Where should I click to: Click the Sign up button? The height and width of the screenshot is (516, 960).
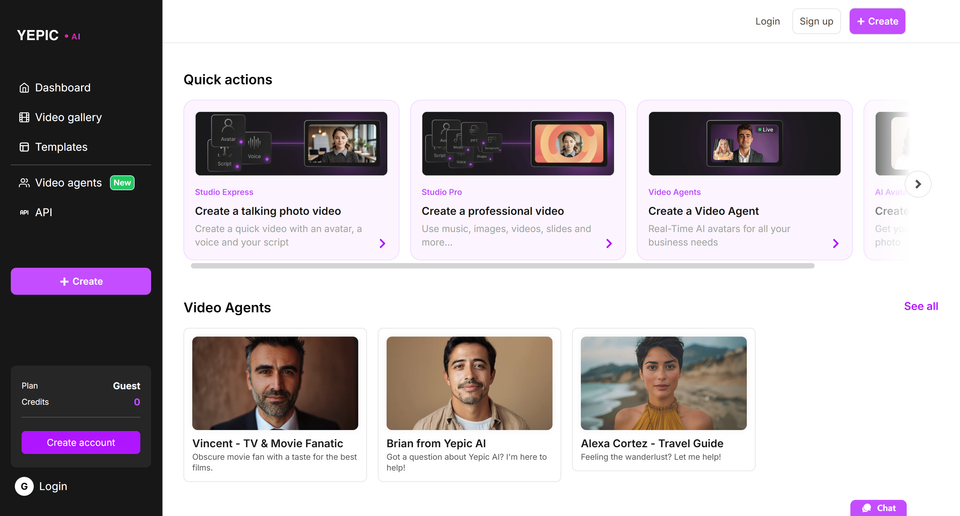click(x=816, y=21)
